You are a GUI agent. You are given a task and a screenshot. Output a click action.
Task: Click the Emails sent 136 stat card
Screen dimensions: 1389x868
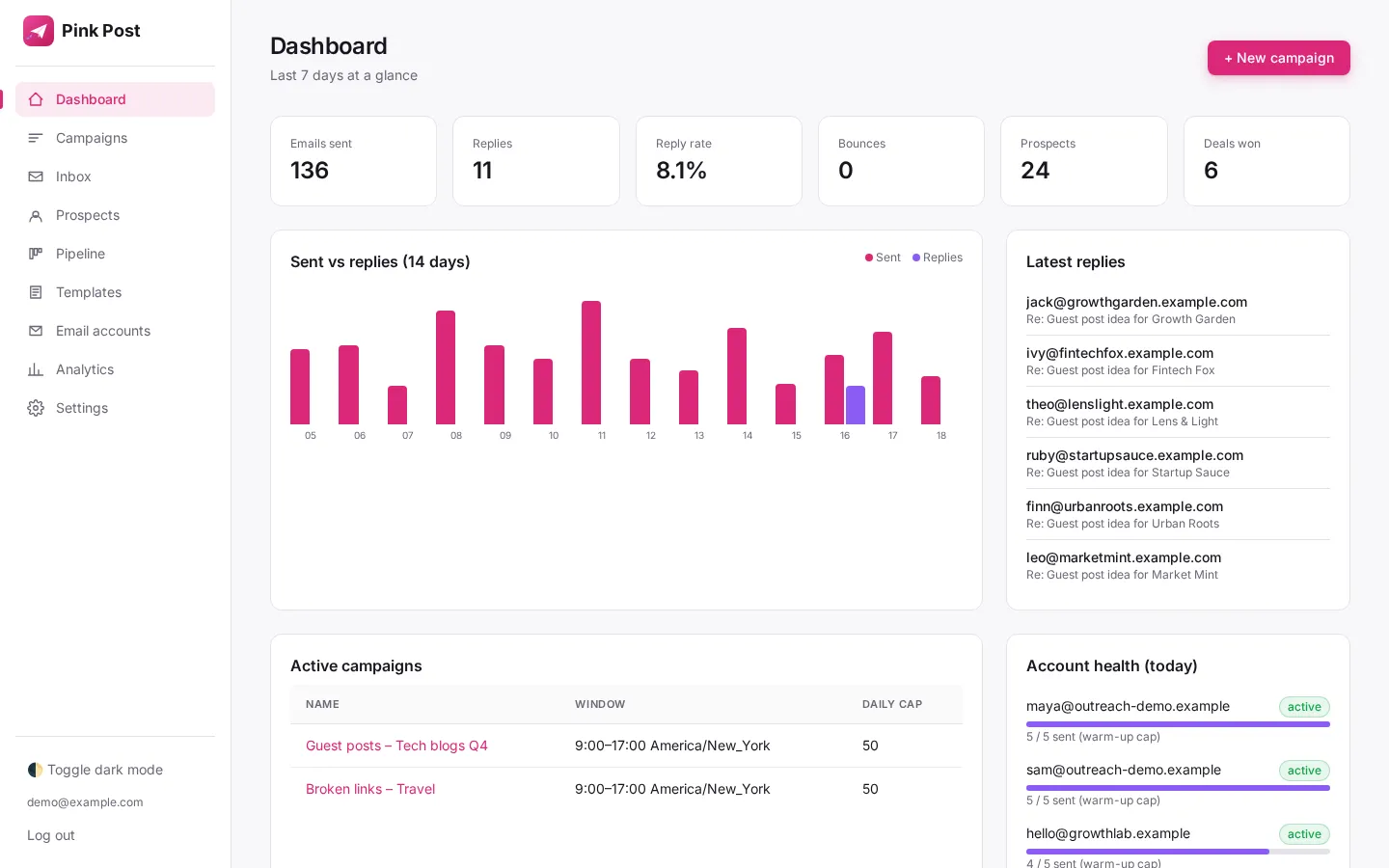pos(353,161)
